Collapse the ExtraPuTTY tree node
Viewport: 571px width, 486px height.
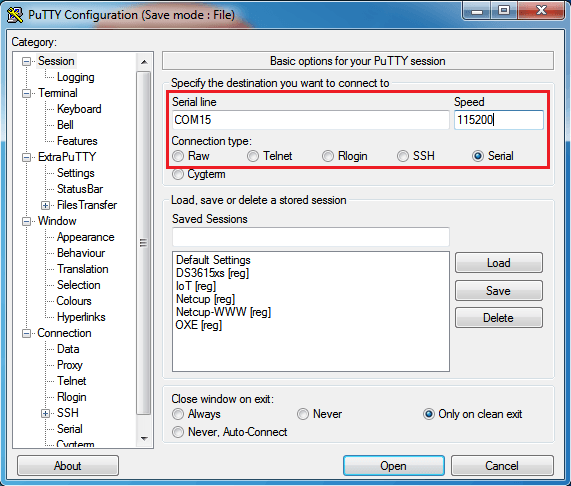[26, 157]
